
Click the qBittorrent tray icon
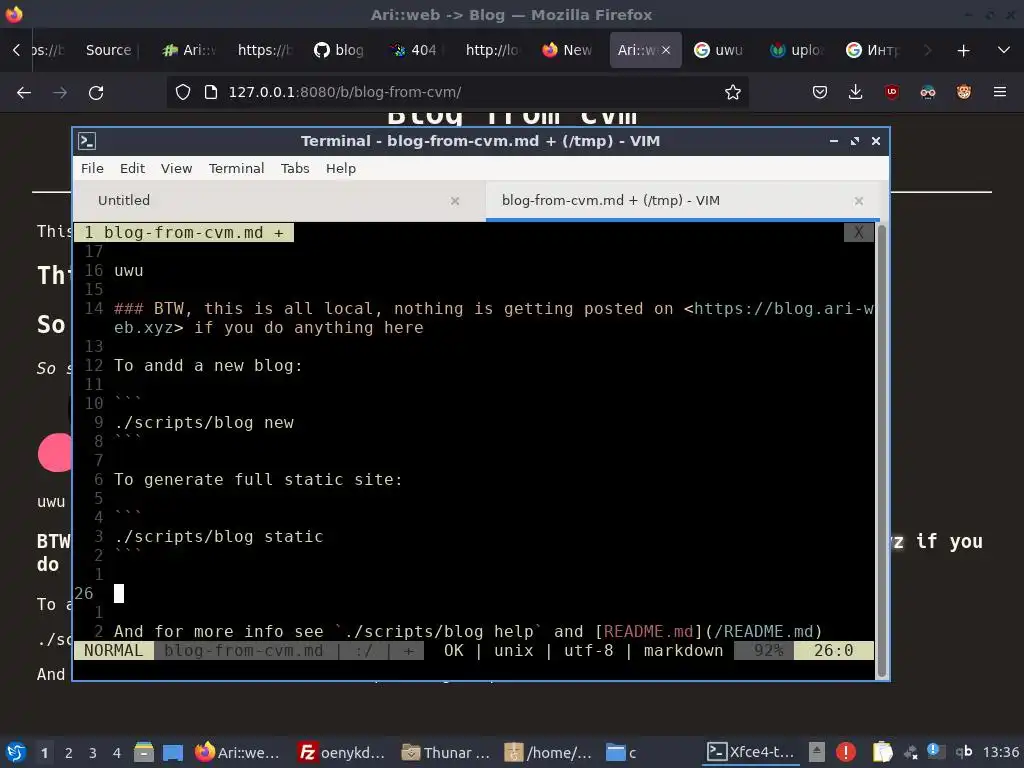(x=964, y=752)
